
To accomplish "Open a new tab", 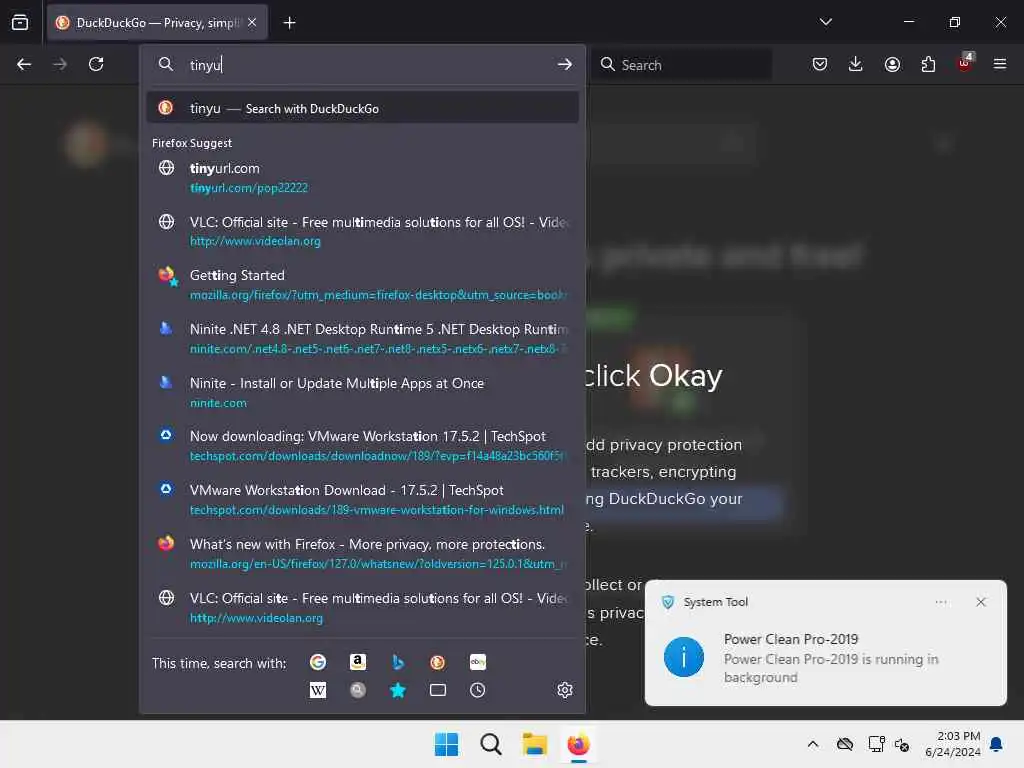I will (289, 23).
